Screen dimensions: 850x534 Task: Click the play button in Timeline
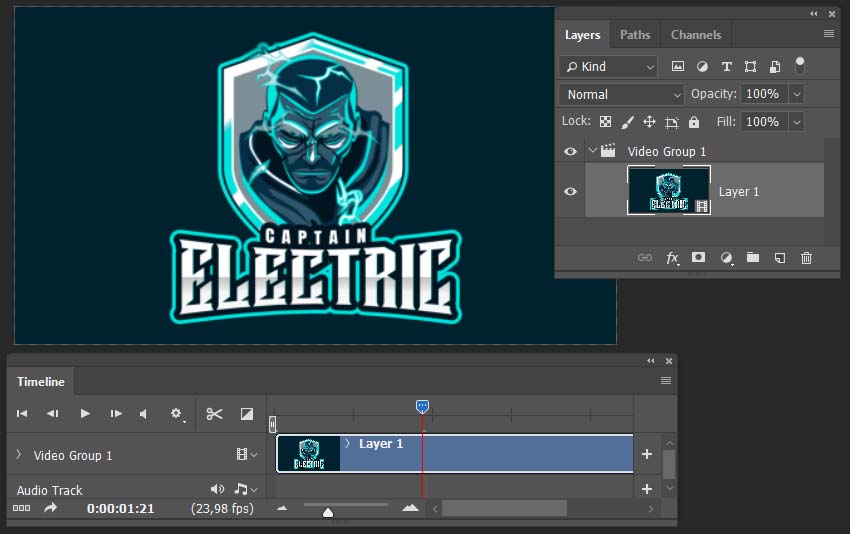[85, 414]
